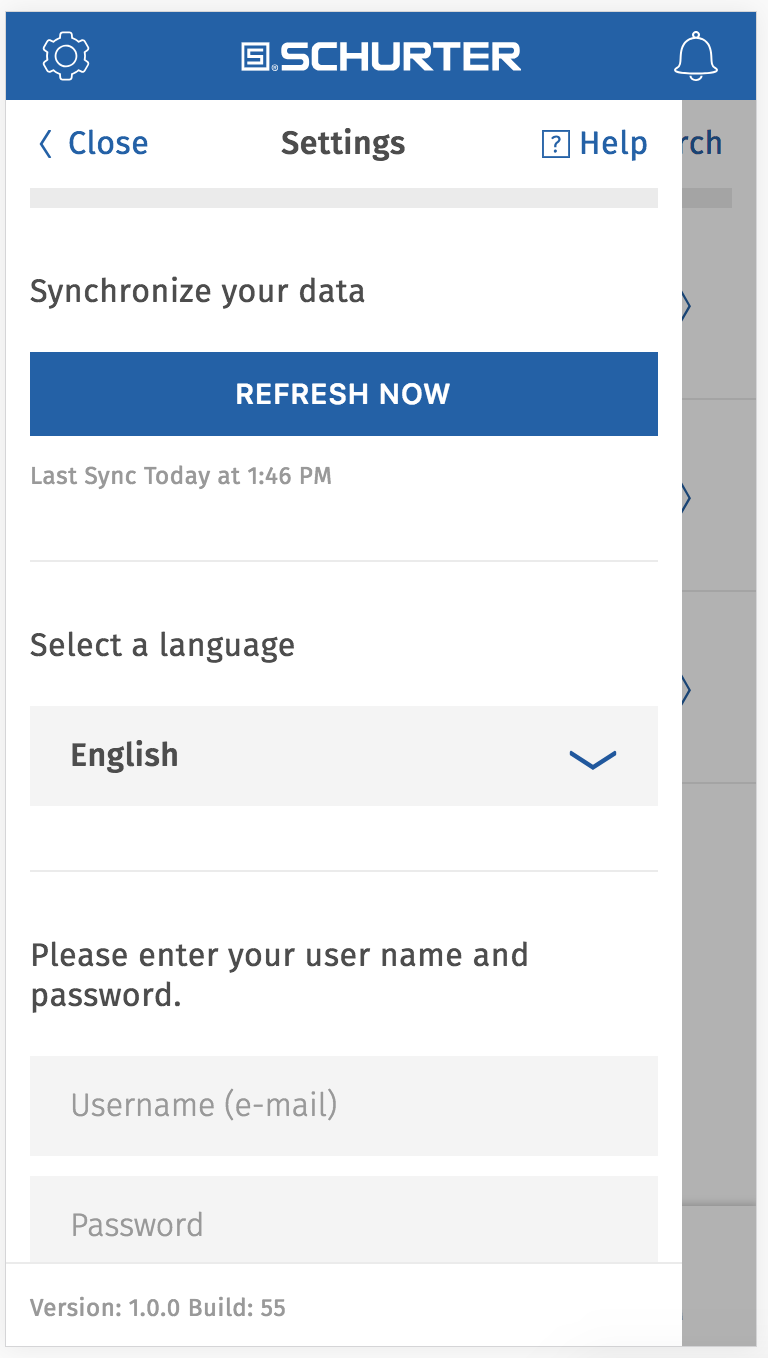
Task: Click the Last Sync timestamp text
Action: coord(181,476)
